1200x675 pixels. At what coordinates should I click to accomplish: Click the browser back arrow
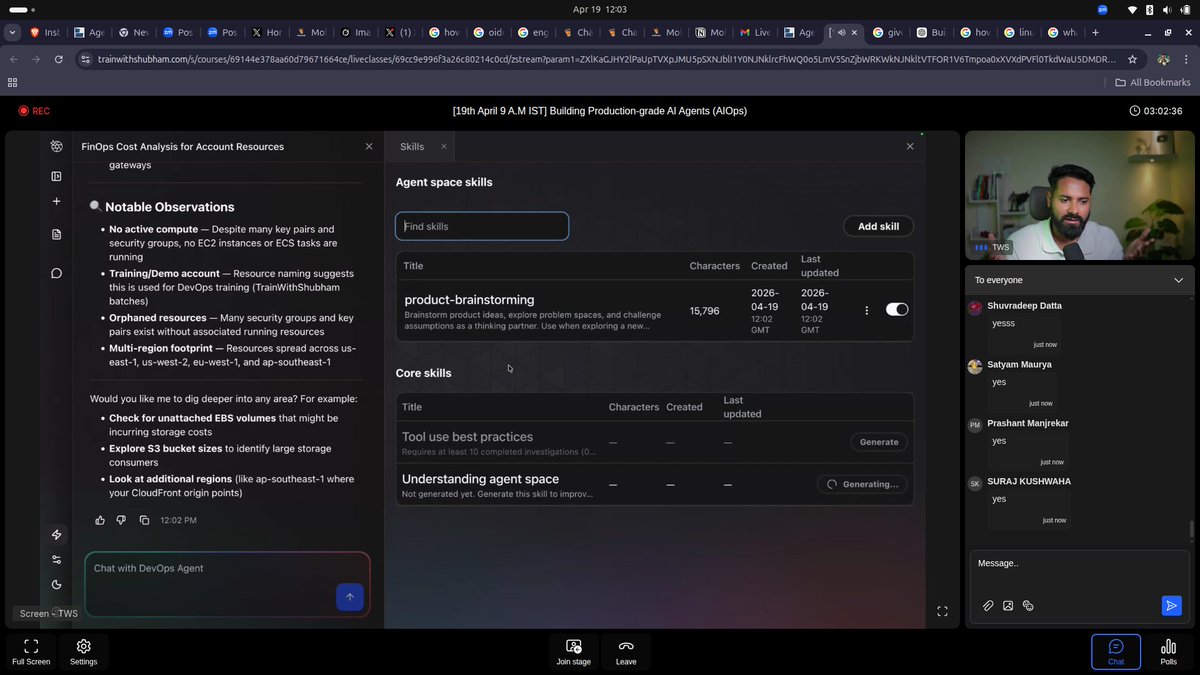click(14, 59)
